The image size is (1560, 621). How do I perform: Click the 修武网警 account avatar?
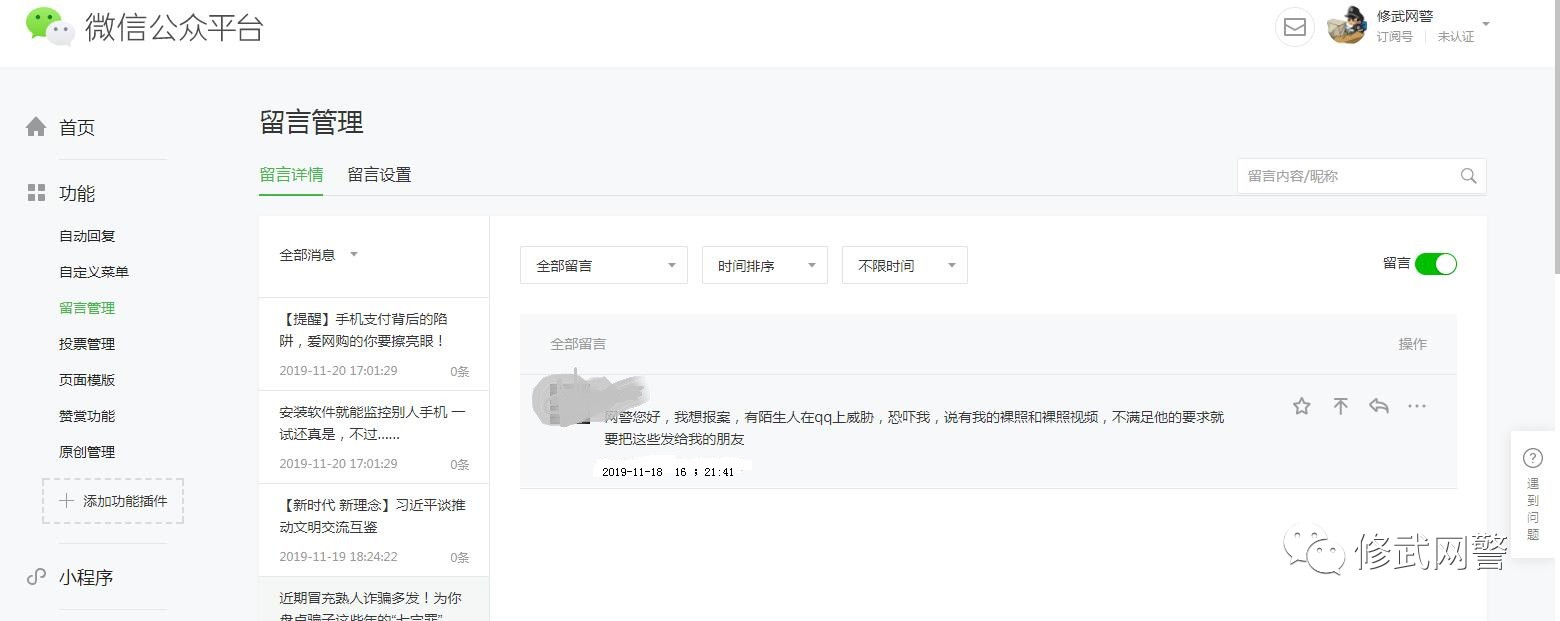tap(1347, 26)
